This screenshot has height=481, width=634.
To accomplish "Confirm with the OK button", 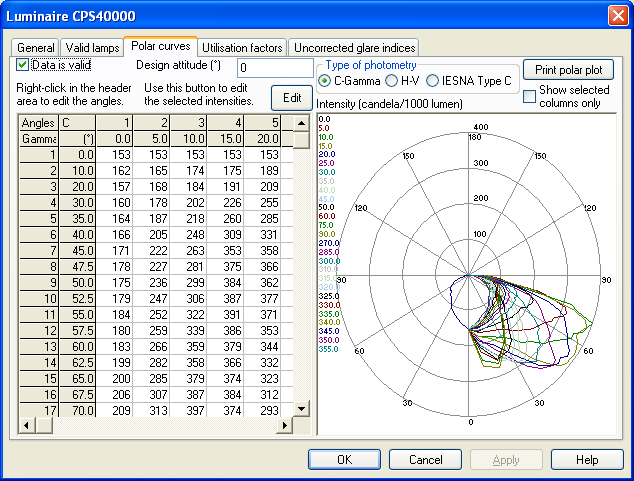I will (344, 460).
